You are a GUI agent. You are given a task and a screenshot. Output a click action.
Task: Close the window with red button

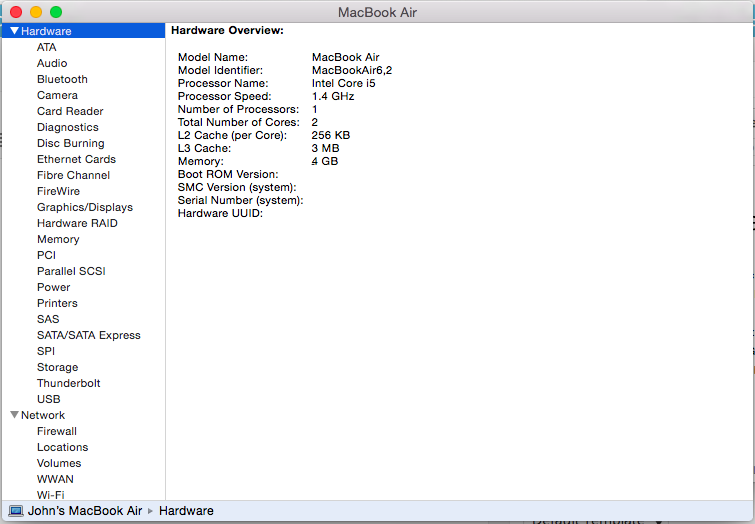coord(16,12)
